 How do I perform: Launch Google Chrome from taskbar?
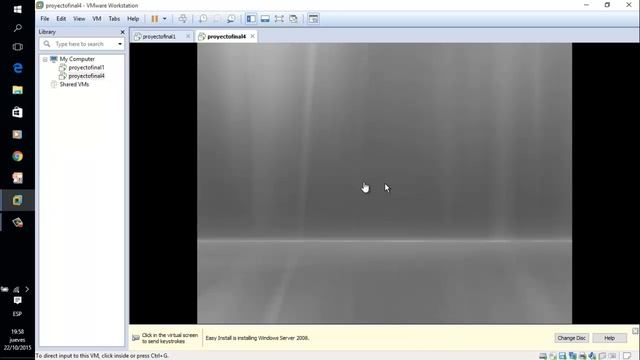tap(17, 156)
